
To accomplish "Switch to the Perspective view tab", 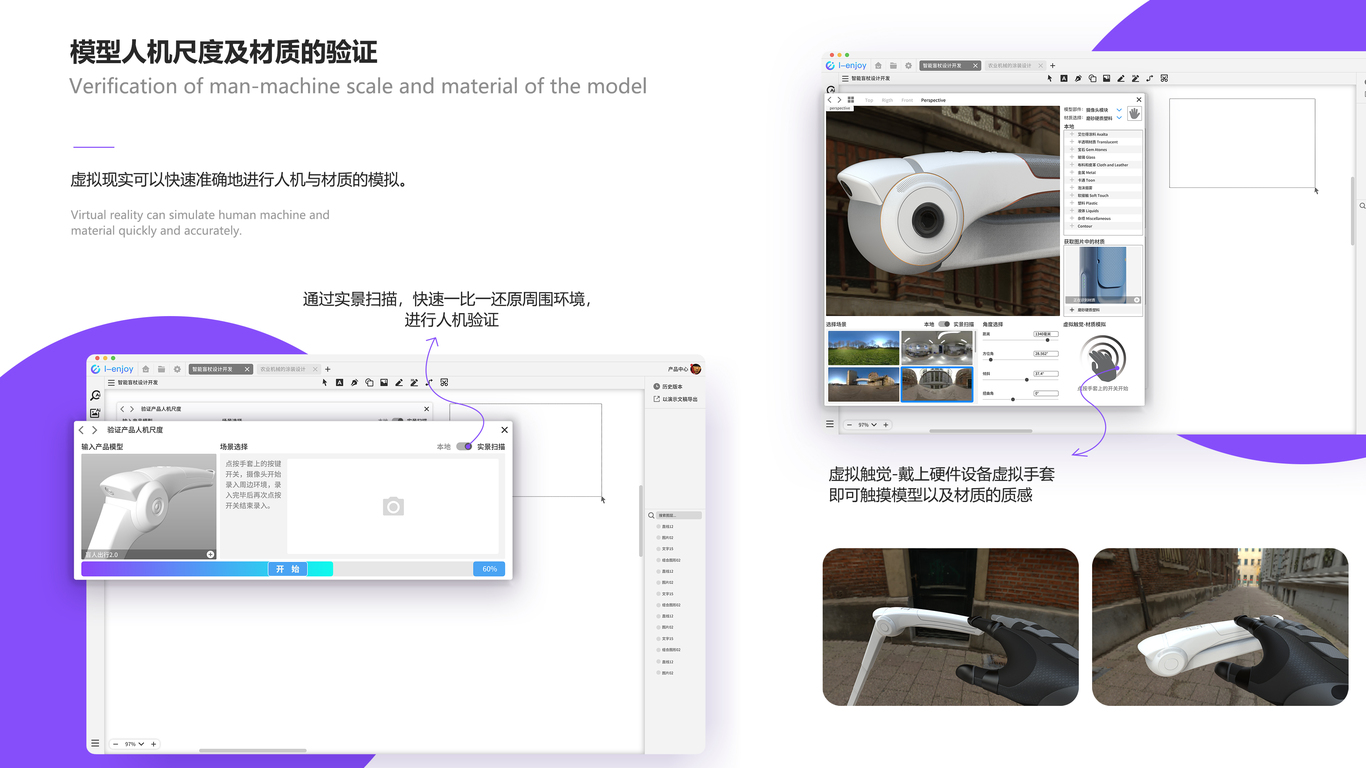I will coord(933,100).
